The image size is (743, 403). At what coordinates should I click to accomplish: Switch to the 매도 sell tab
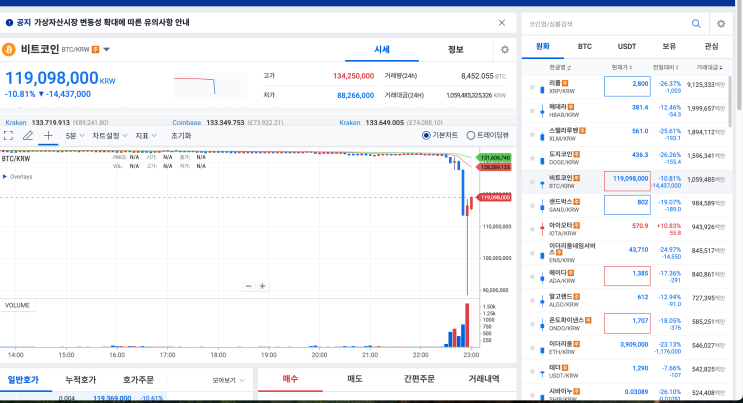(355, 379)
